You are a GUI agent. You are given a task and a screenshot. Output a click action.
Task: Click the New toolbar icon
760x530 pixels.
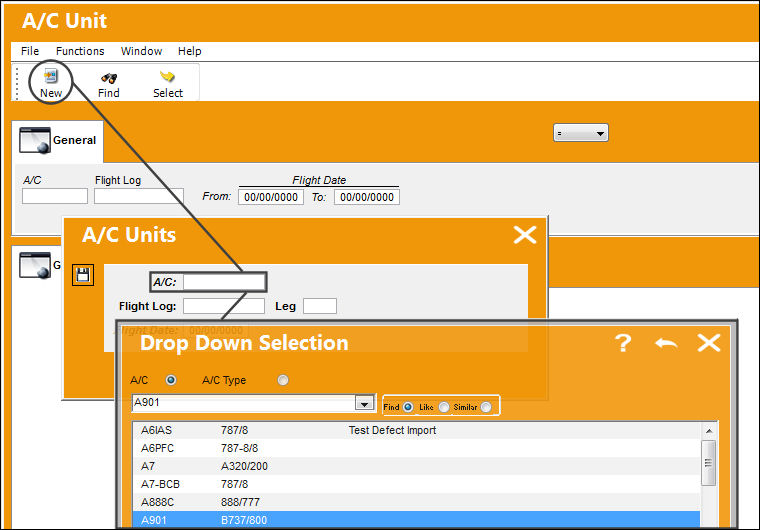tap(51, 76)
